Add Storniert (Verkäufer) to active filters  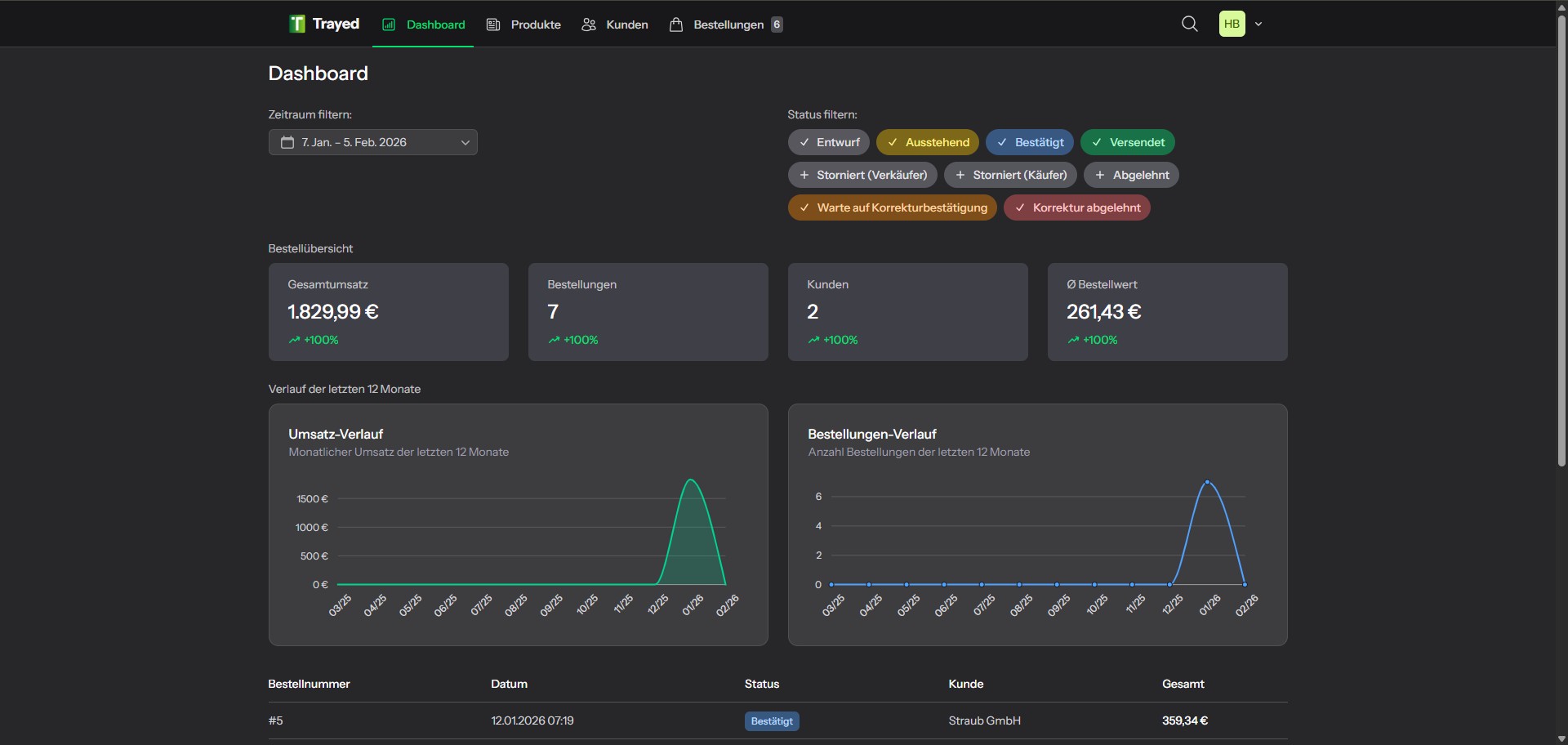pyautogui.click(x=862, y=174)
